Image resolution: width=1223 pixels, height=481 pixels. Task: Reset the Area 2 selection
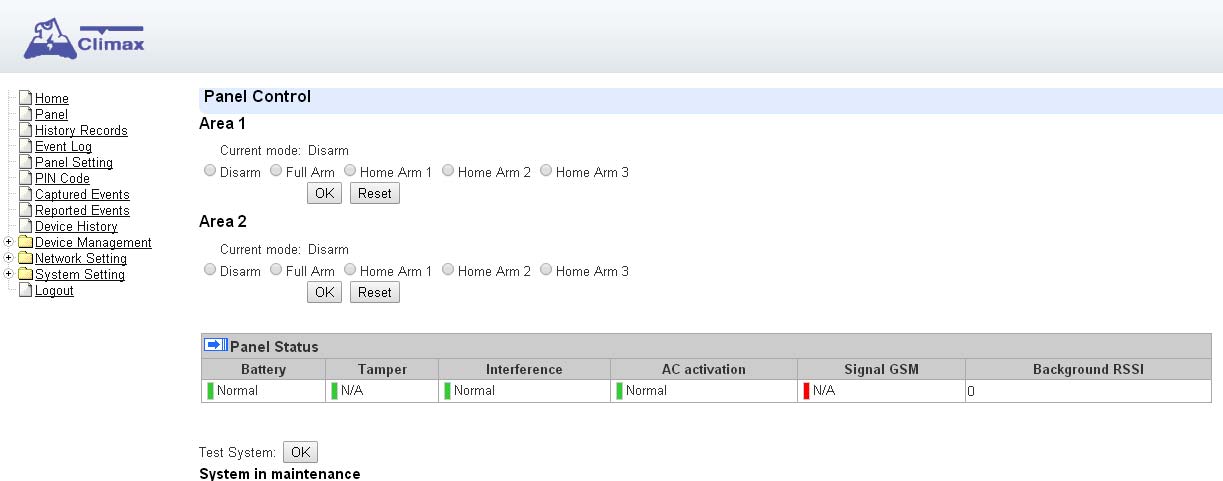click(x=375, y=292)
